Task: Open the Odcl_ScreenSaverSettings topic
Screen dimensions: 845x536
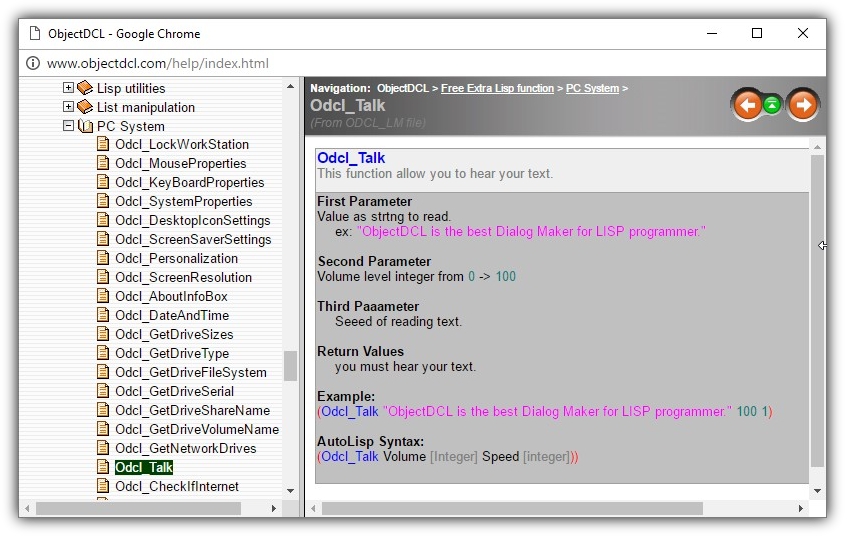Action: pos(193,239)
